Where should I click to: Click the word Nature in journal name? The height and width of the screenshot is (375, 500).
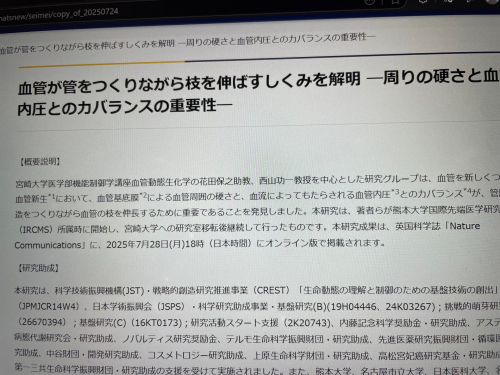465,226
